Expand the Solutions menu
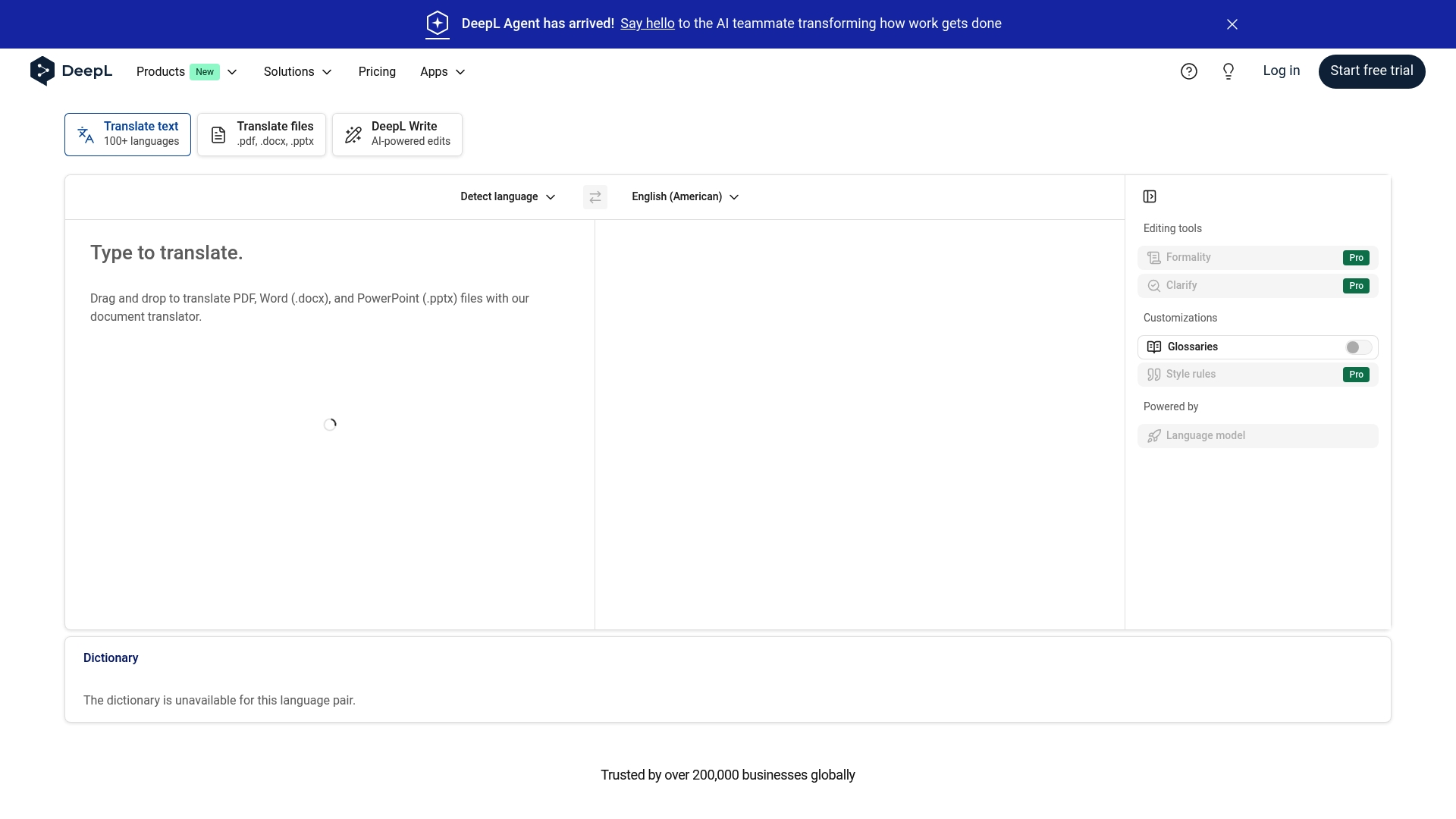Image resolution: width=1456 pixels, height=819 pixels. pyautogui.click(x=297, y=71)
